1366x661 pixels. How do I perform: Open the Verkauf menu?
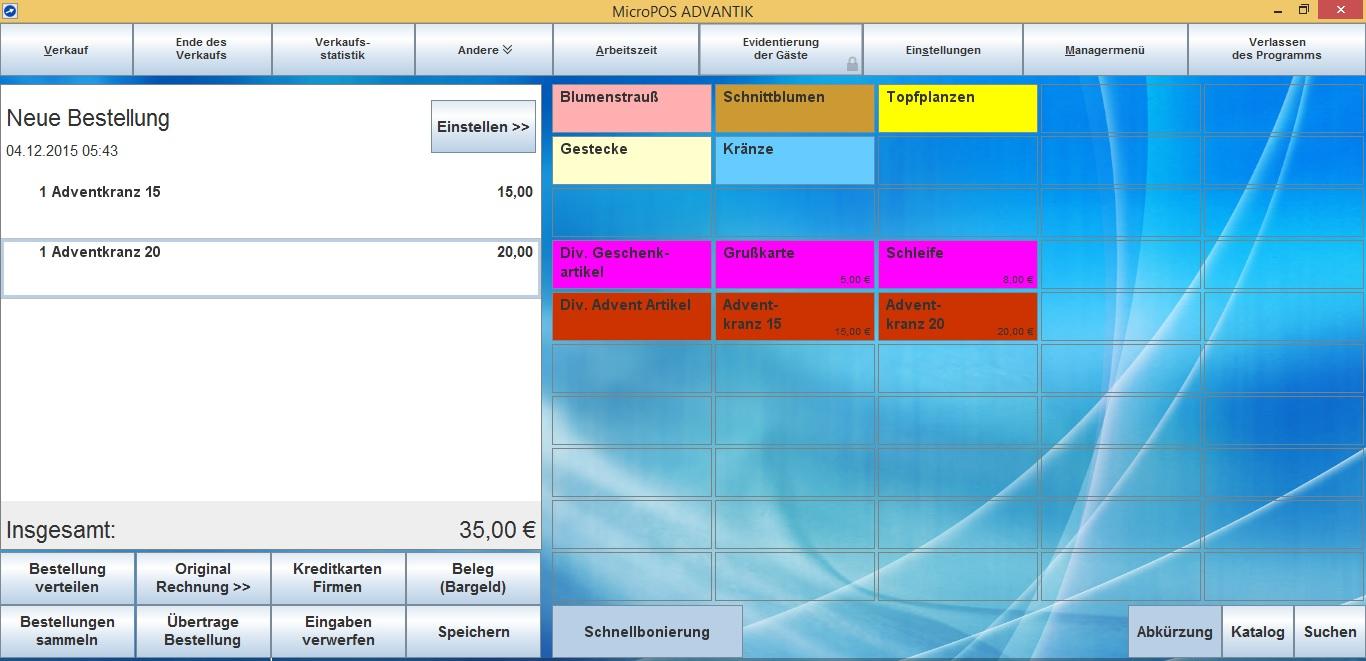tap(67, 50)
